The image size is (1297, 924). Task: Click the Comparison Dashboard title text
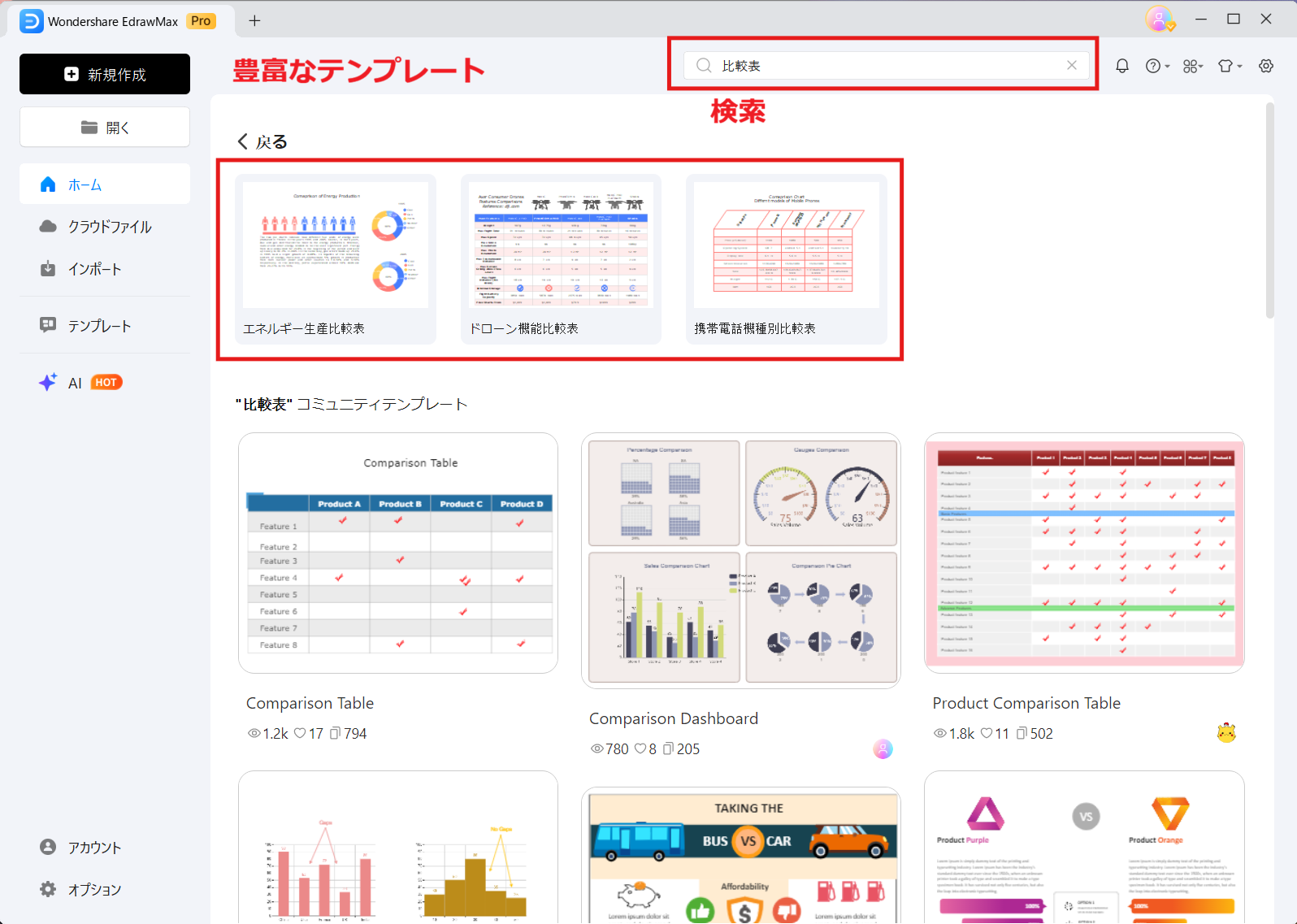(674, 718)
